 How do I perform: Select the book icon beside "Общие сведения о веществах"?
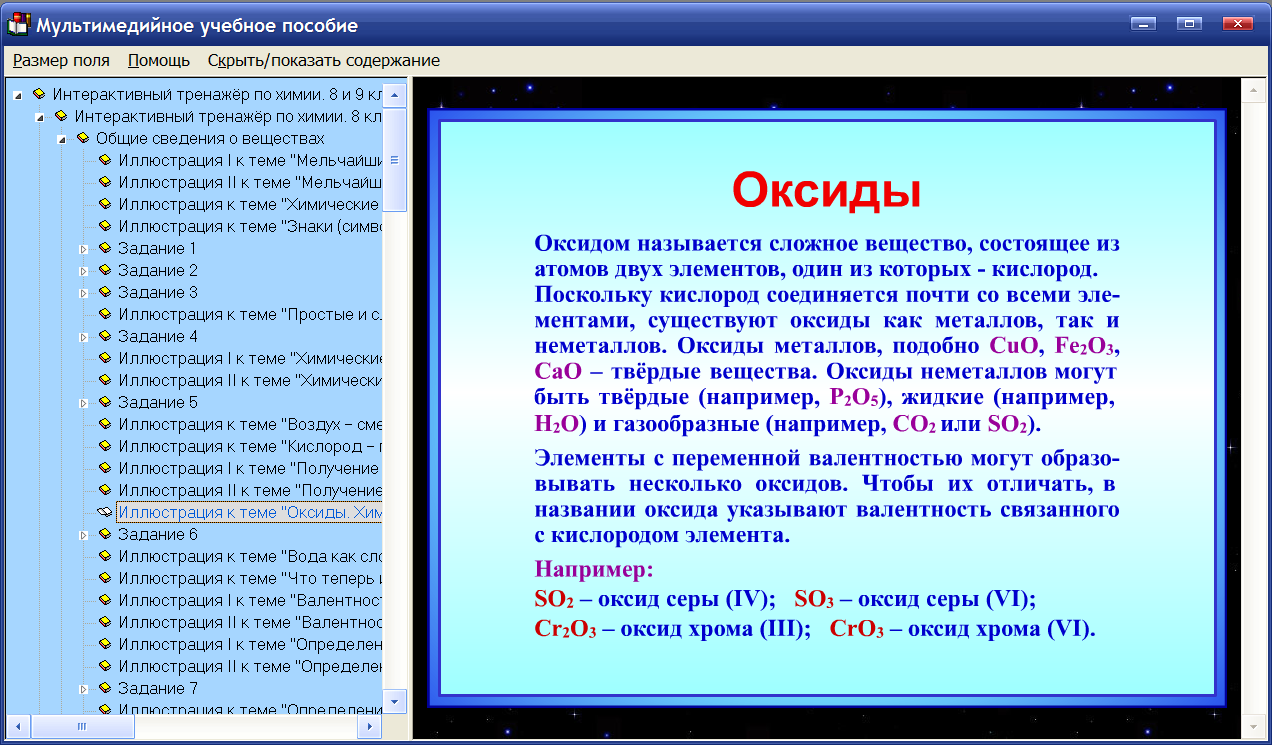click(82, 139)
